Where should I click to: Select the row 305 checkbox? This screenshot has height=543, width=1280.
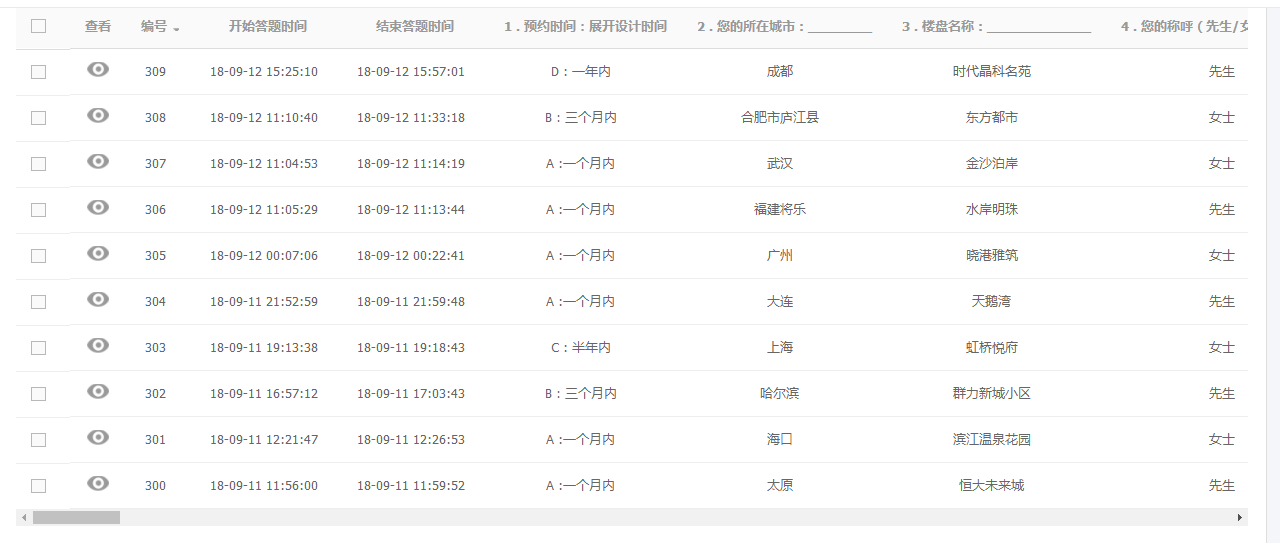pos(38,256)
